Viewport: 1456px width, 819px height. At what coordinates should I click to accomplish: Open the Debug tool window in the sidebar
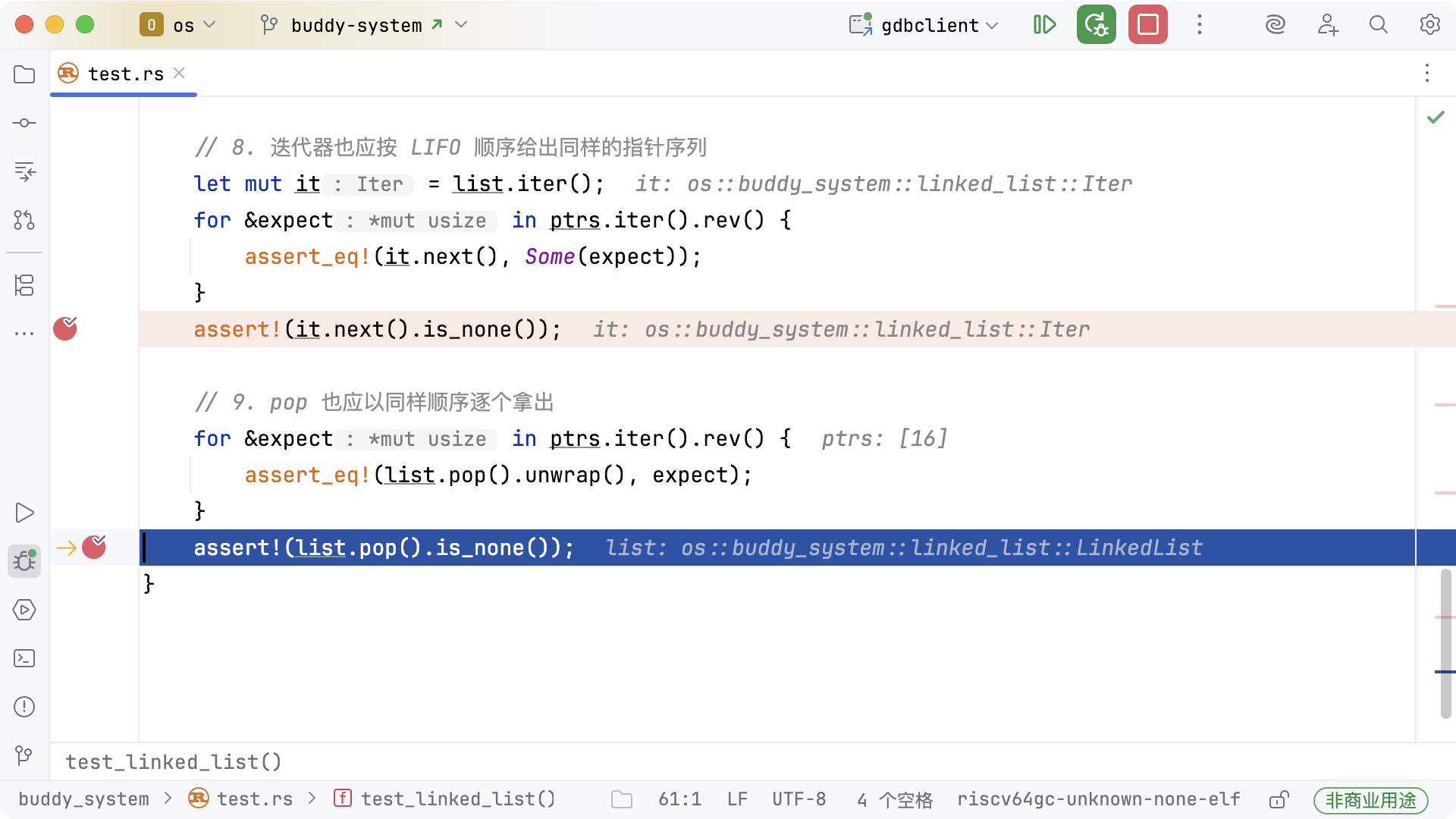(24, 561)
